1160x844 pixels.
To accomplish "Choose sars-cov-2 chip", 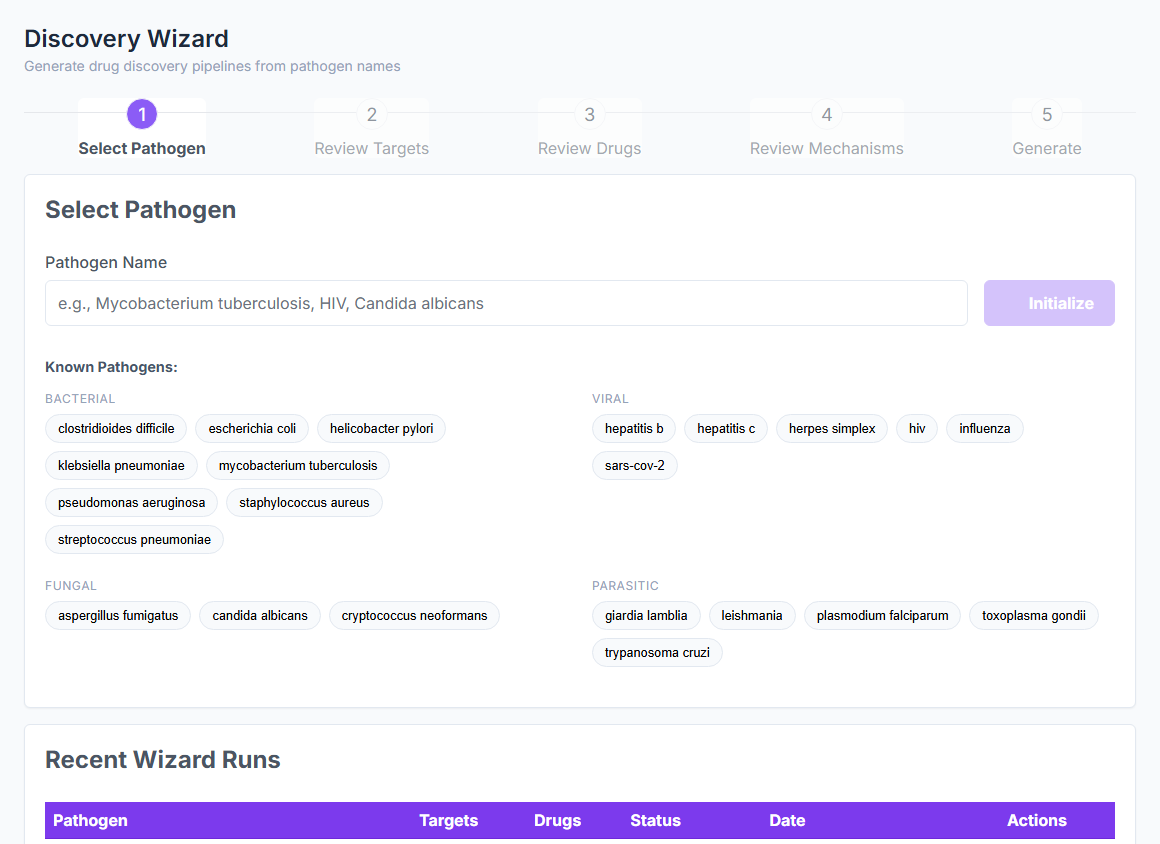I will [x=635, y=465].
